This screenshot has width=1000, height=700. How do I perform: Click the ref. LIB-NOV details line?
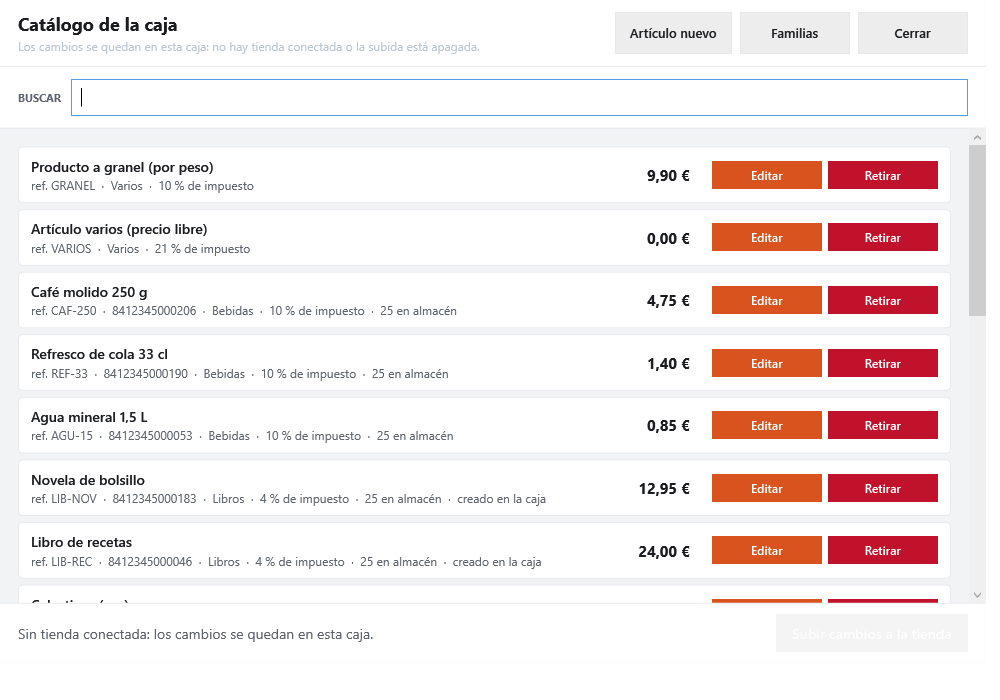click(x=288, y=499)
